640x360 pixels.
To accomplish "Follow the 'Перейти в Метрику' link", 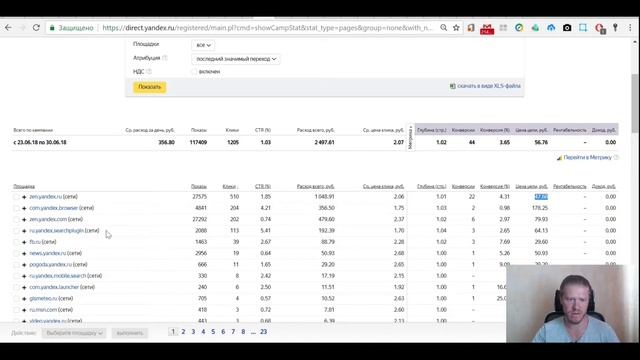I will (x=587, y=158).
